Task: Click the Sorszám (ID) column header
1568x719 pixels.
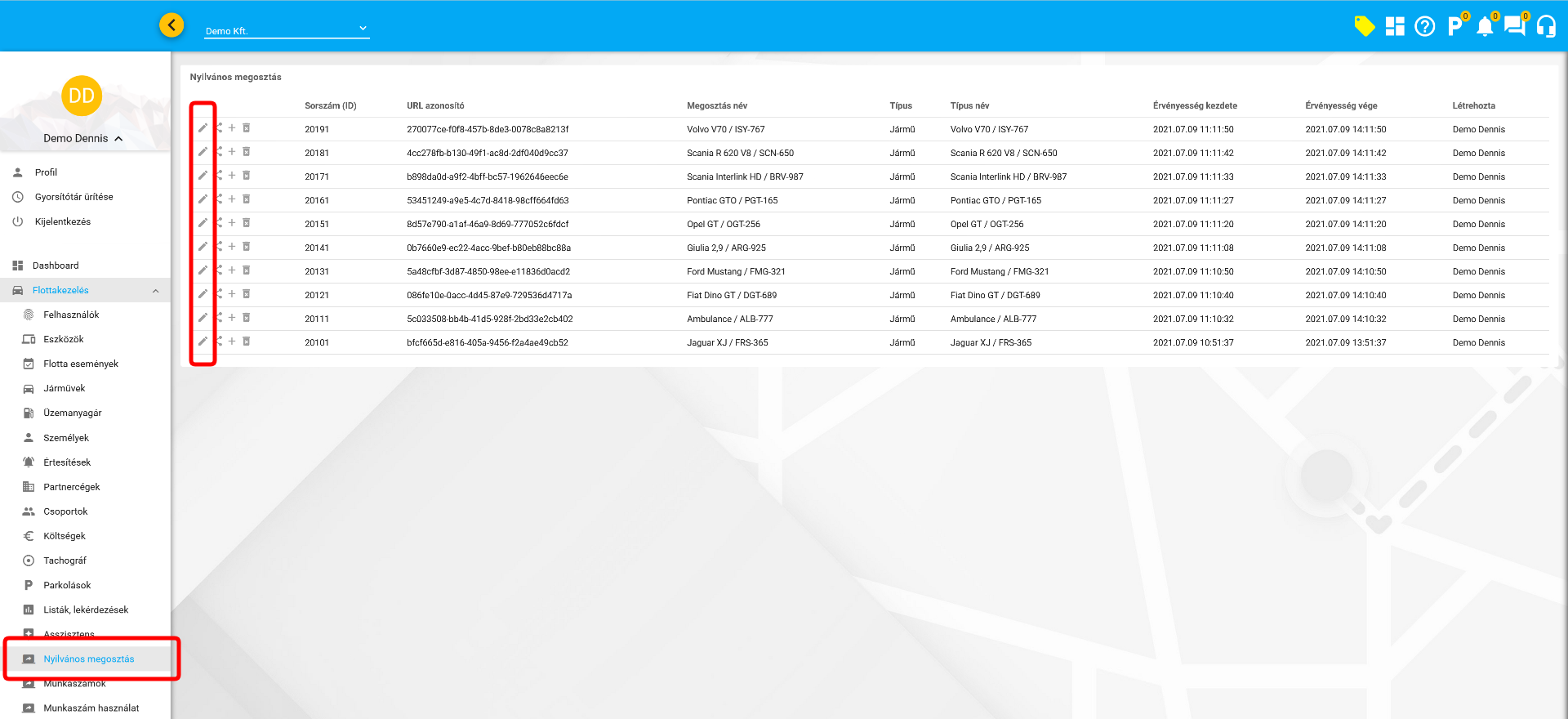Action: (x=330, y=105)
